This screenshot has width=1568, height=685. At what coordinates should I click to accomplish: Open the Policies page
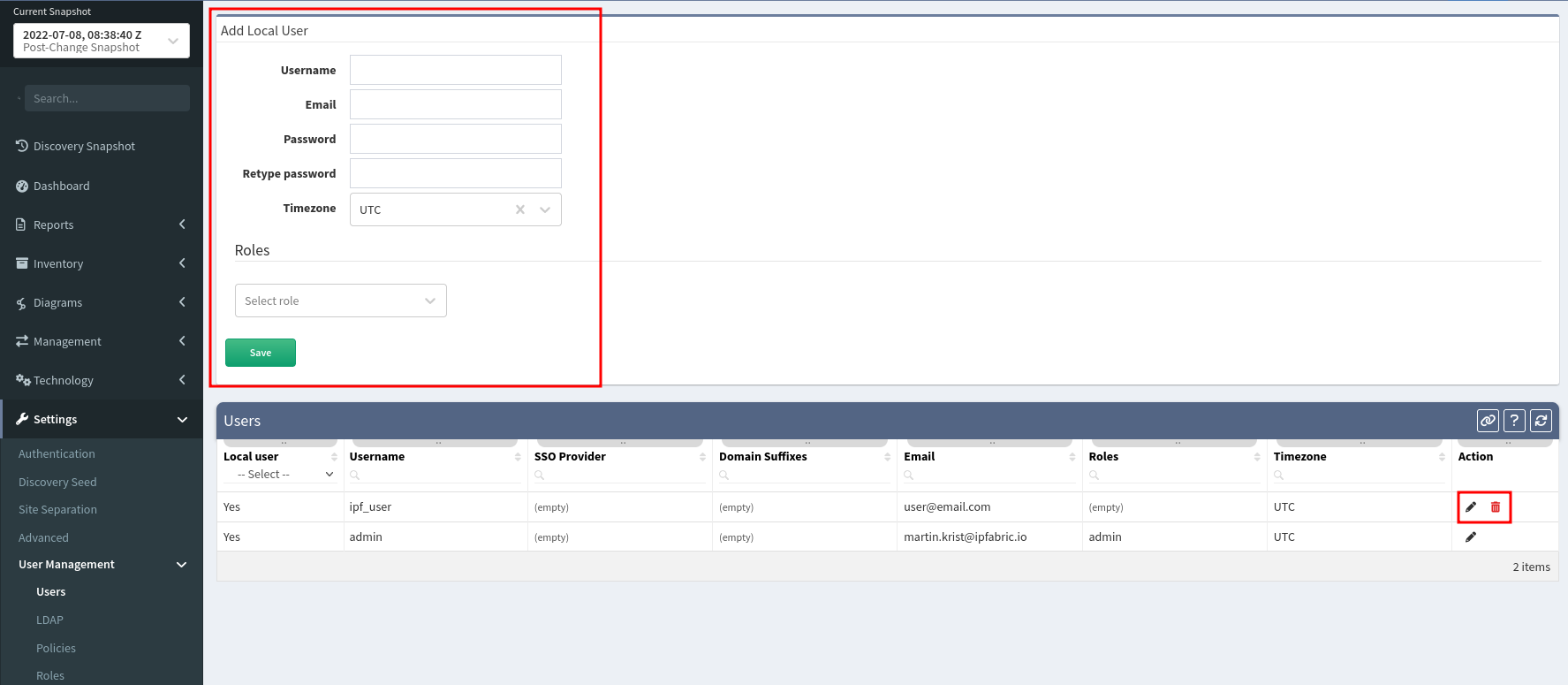[56, 648]
